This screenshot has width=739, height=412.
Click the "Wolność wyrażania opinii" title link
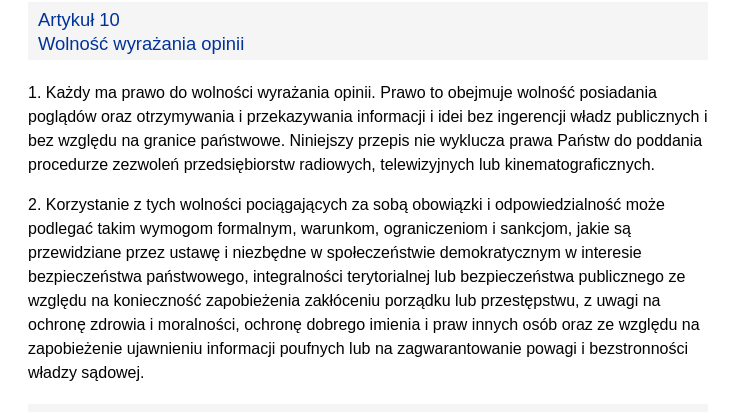click(x=141, y=44)
